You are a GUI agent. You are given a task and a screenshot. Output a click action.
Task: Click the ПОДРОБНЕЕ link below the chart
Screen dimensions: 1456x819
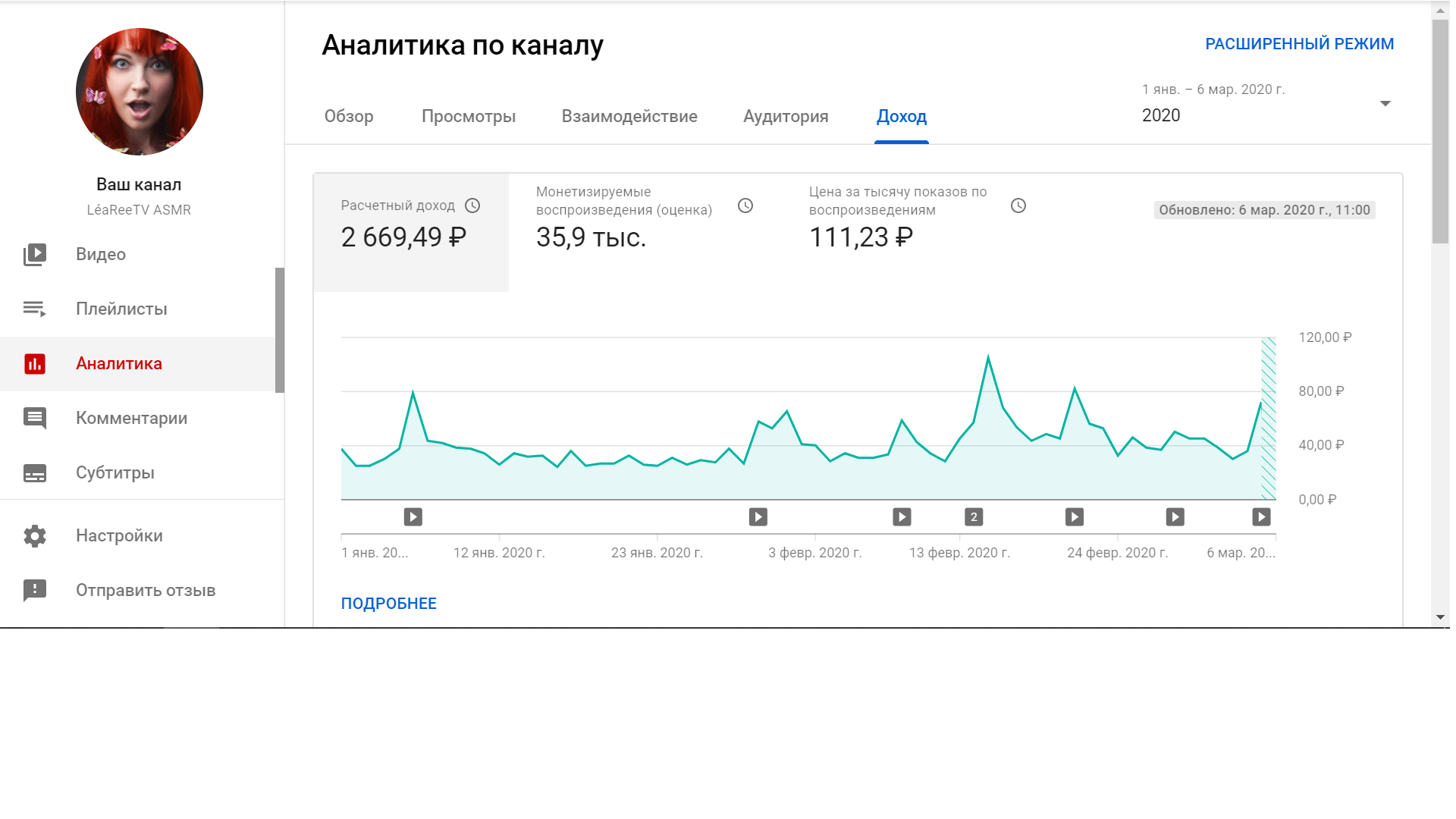click(388, 603)
